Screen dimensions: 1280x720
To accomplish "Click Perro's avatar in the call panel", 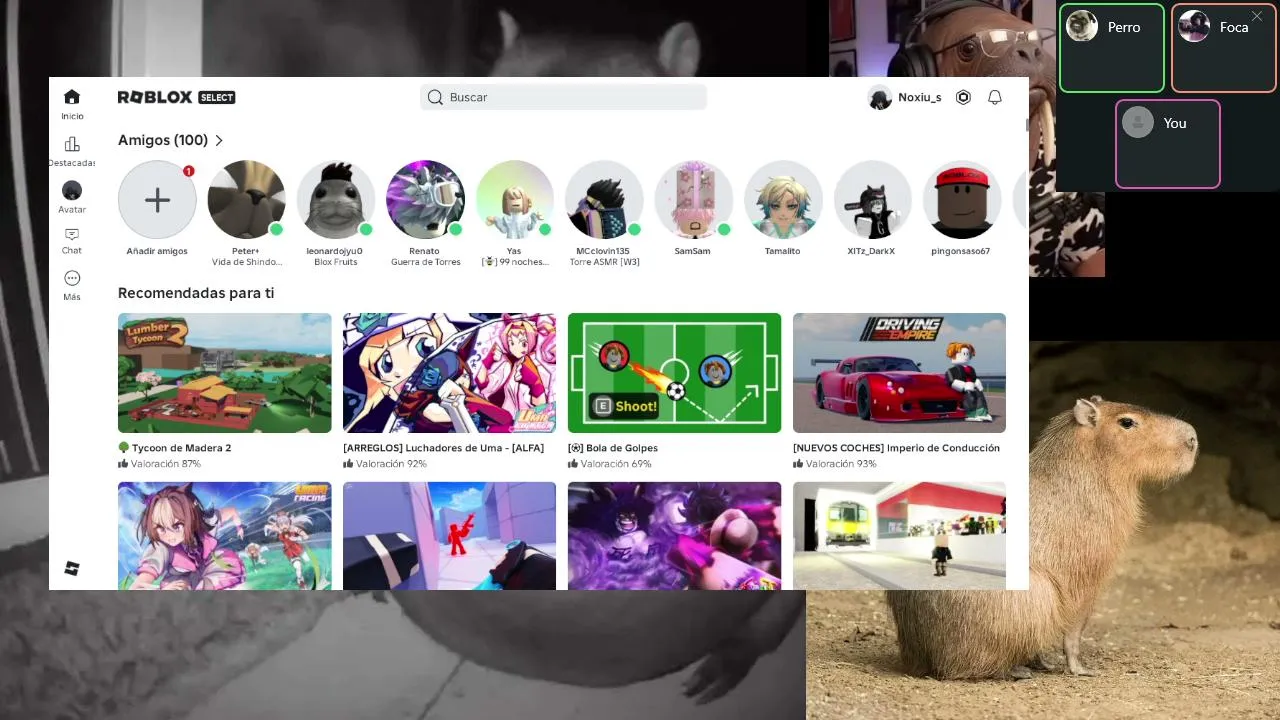I will [1082, 27].
